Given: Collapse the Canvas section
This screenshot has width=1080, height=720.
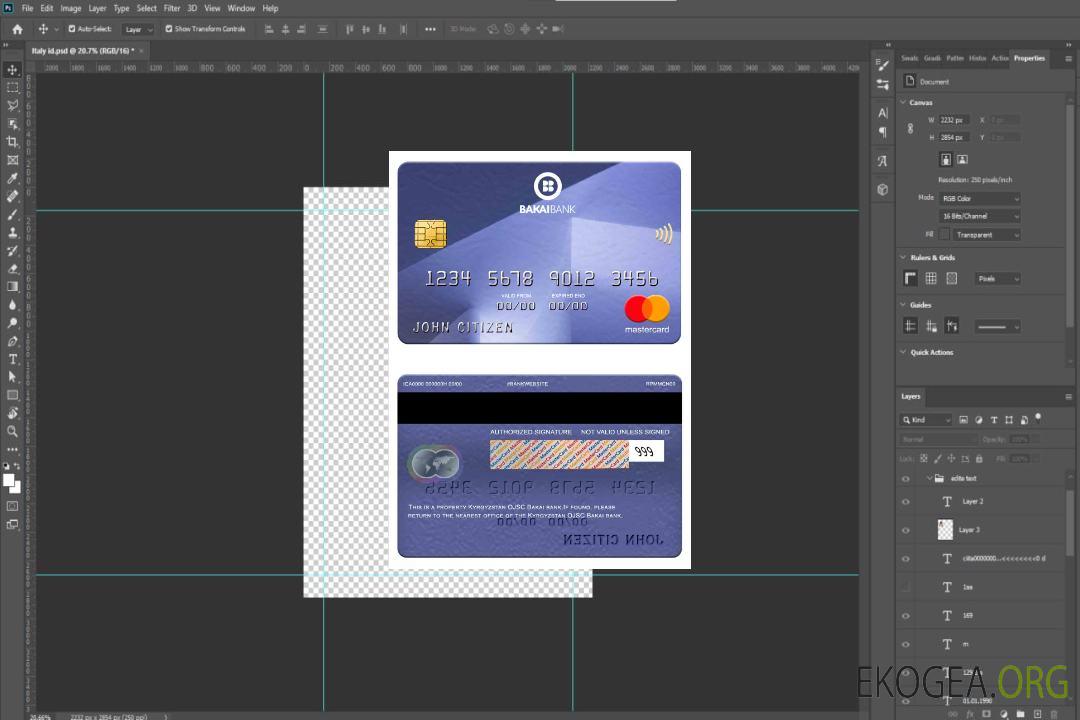Looking at the screenshot, I should 904,102.
